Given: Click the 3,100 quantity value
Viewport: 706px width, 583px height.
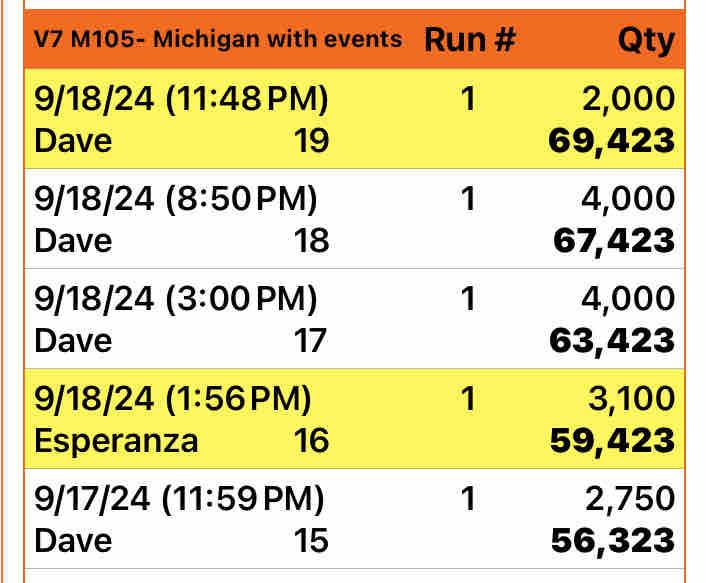Looking at the screenshot, I should (x=630, y=399).
